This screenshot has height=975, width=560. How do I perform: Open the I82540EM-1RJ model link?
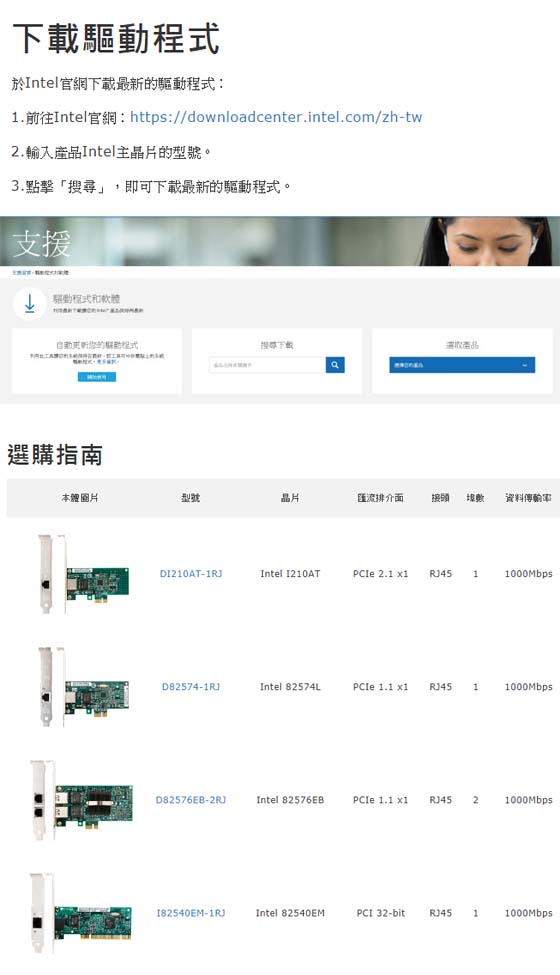point(191,913)
